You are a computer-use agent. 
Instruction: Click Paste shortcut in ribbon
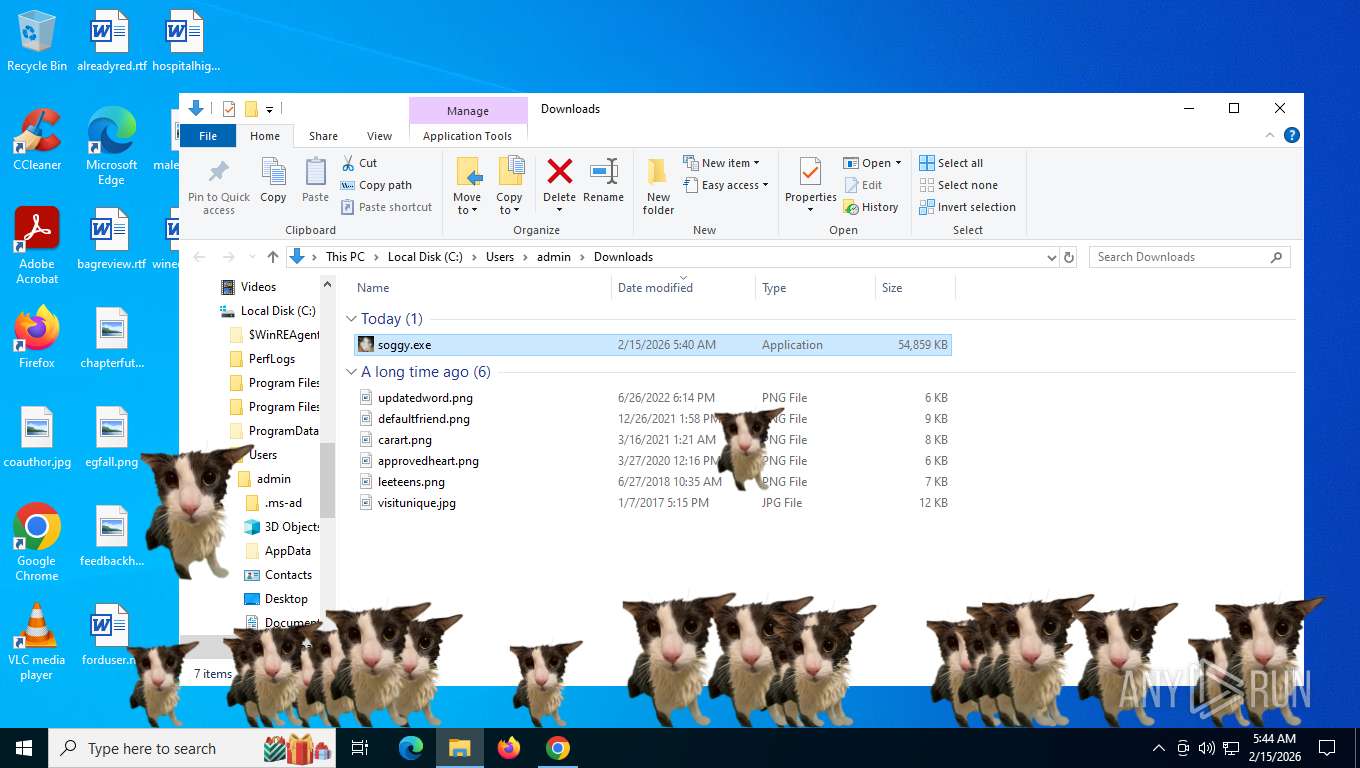(386, 207)
